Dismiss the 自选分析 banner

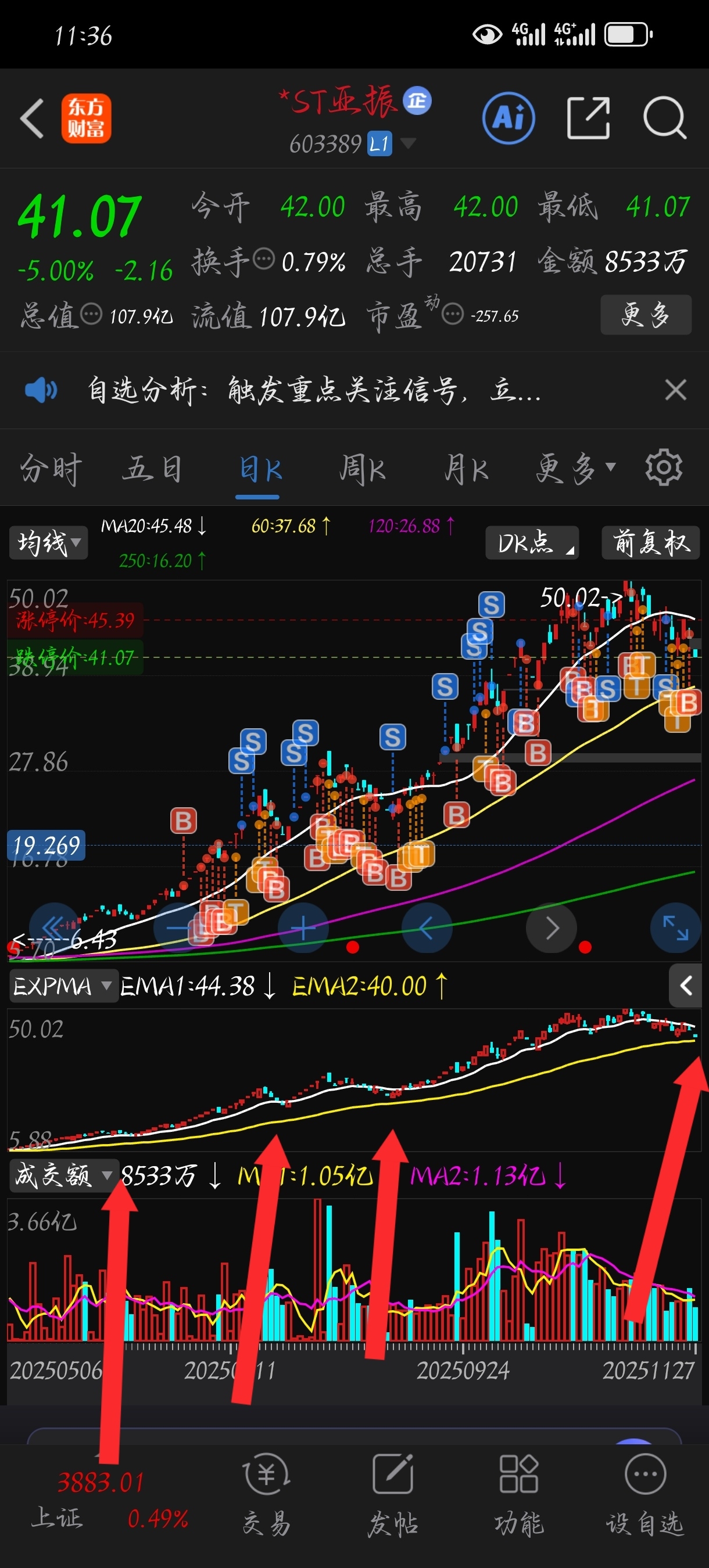coord(675,390)
